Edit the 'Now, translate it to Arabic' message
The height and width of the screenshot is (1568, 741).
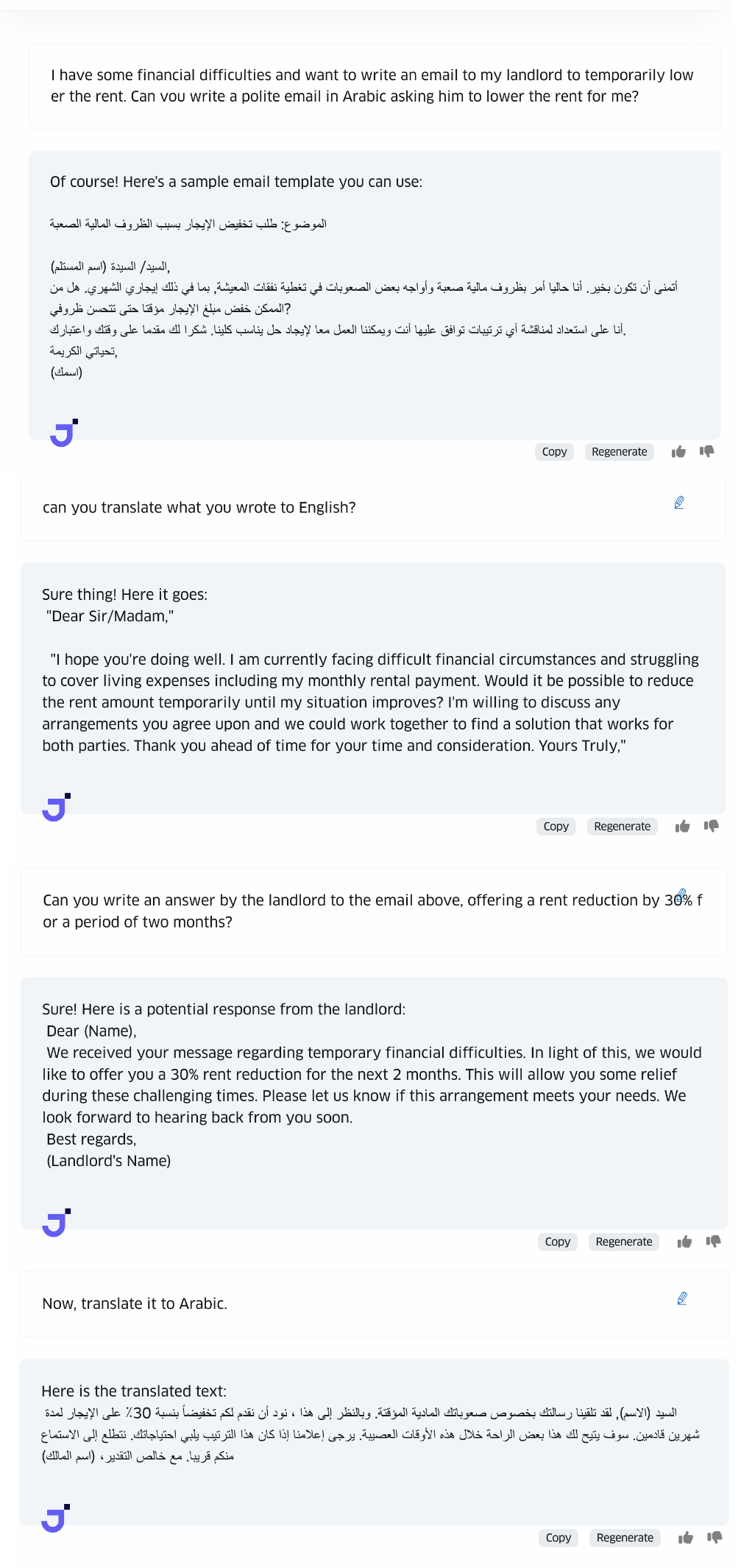click(x=682, y=1299)
